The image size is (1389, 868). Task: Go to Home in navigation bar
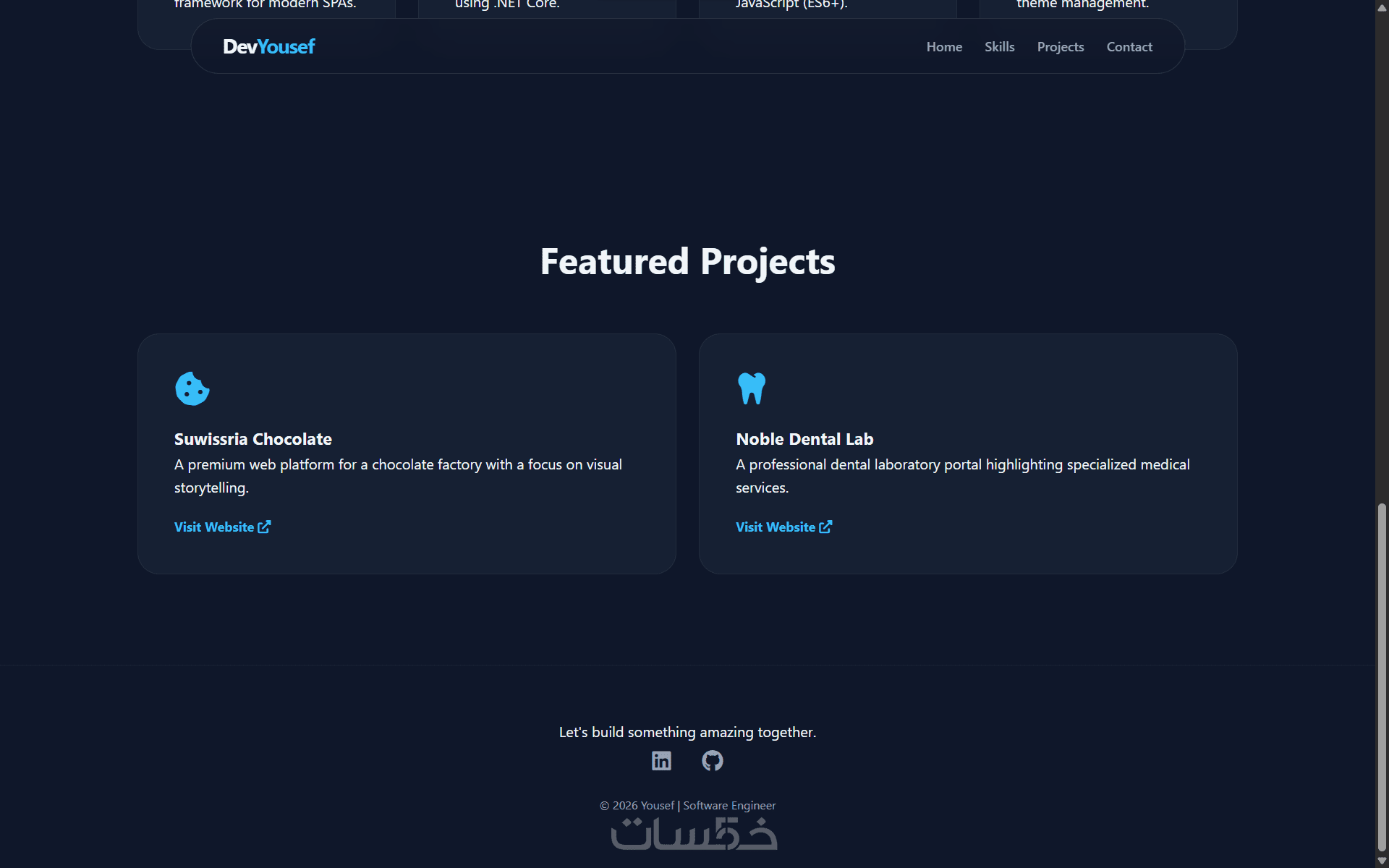[x=944, y=47]
